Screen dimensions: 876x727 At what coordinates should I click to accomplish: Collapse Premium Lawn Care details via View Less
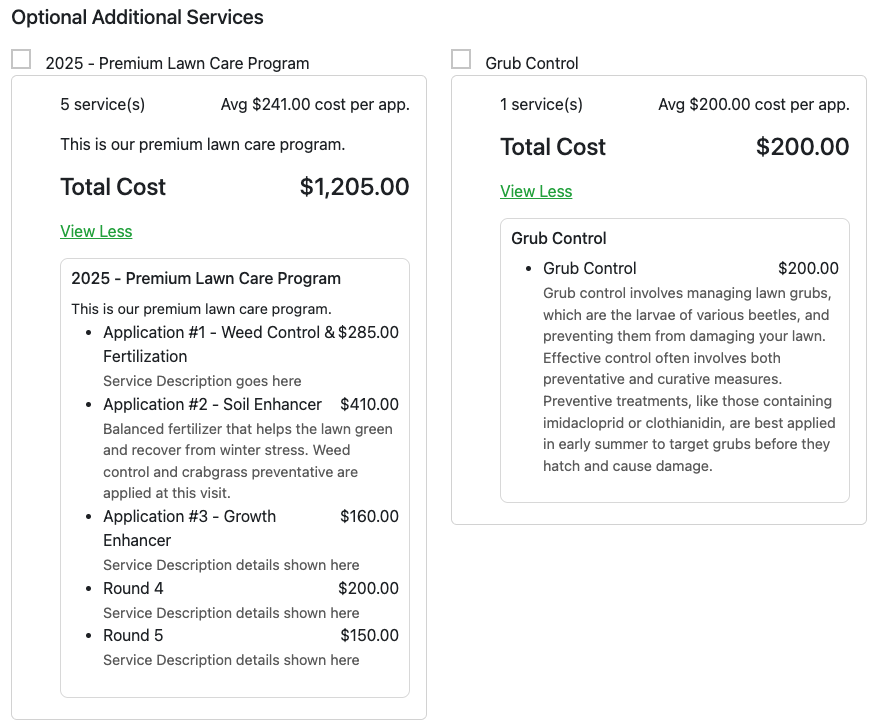click(x=96, y=231)
